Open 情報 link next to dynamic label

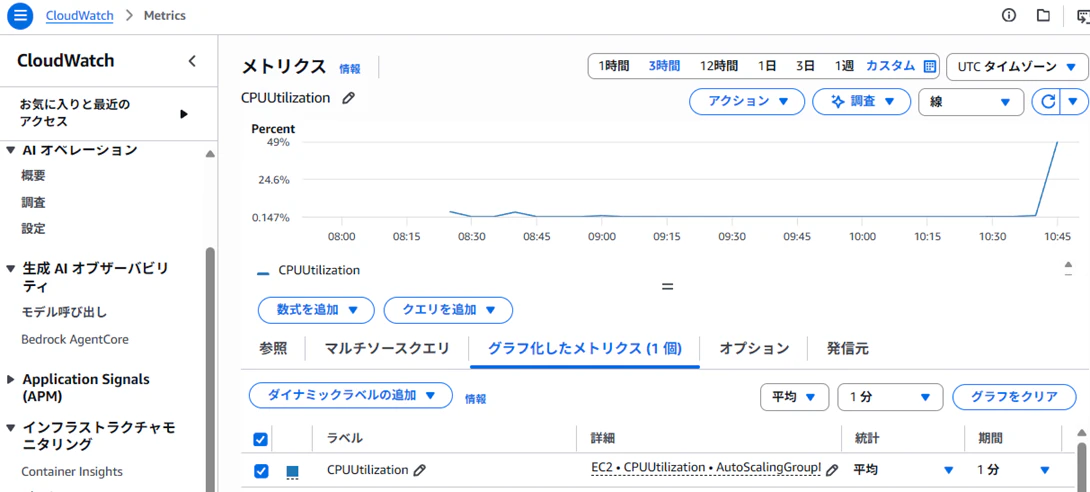pos(475,399)
